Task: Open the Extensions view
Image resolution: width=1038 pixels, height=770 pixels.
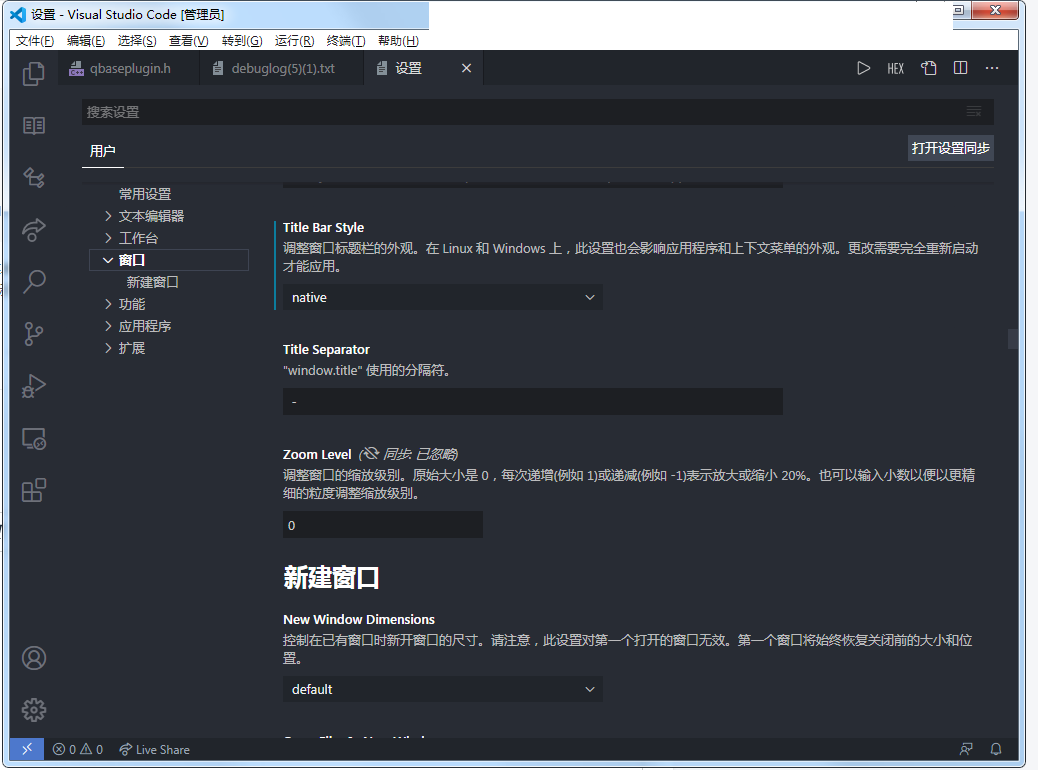Action: [34, 491]
